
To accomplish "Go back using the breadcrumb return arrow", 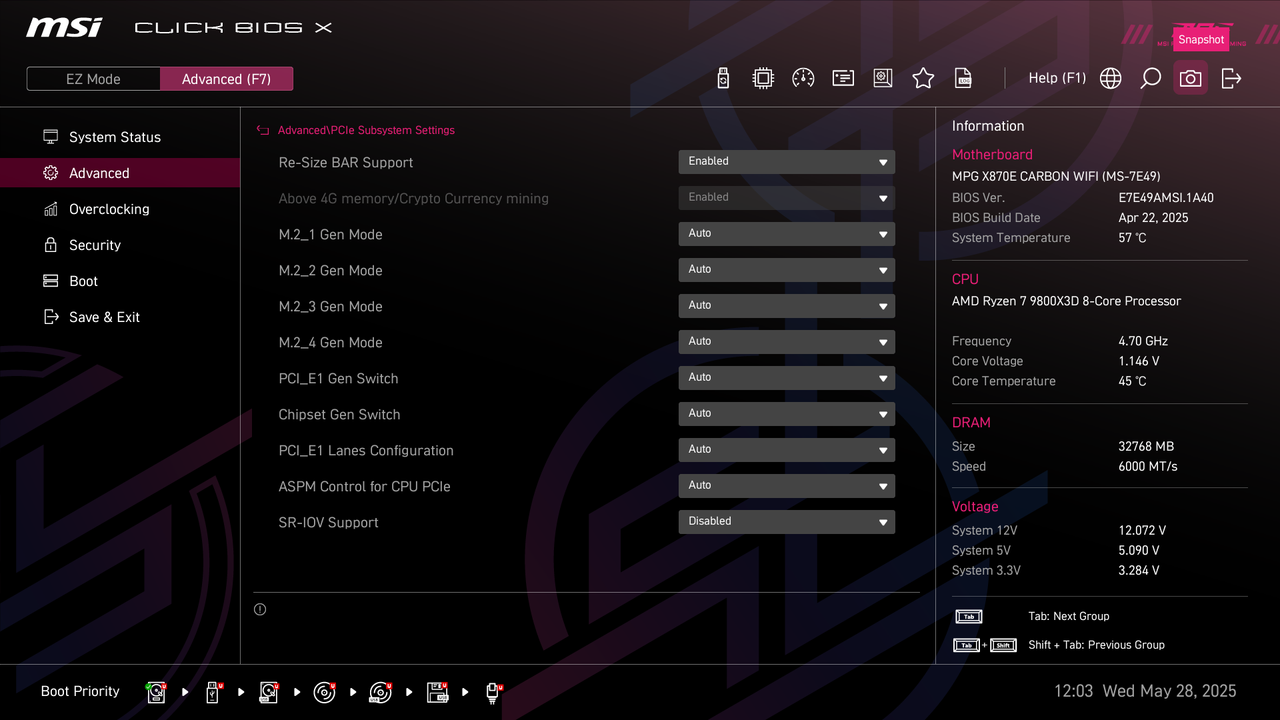I will point(263,130).
